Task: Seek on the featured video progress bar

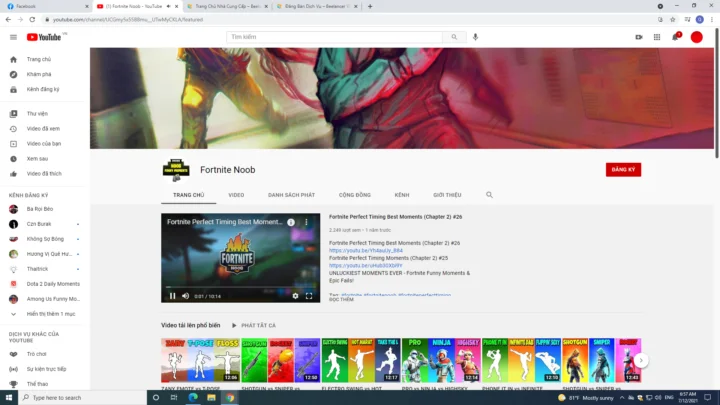Action: pos(240,287)
